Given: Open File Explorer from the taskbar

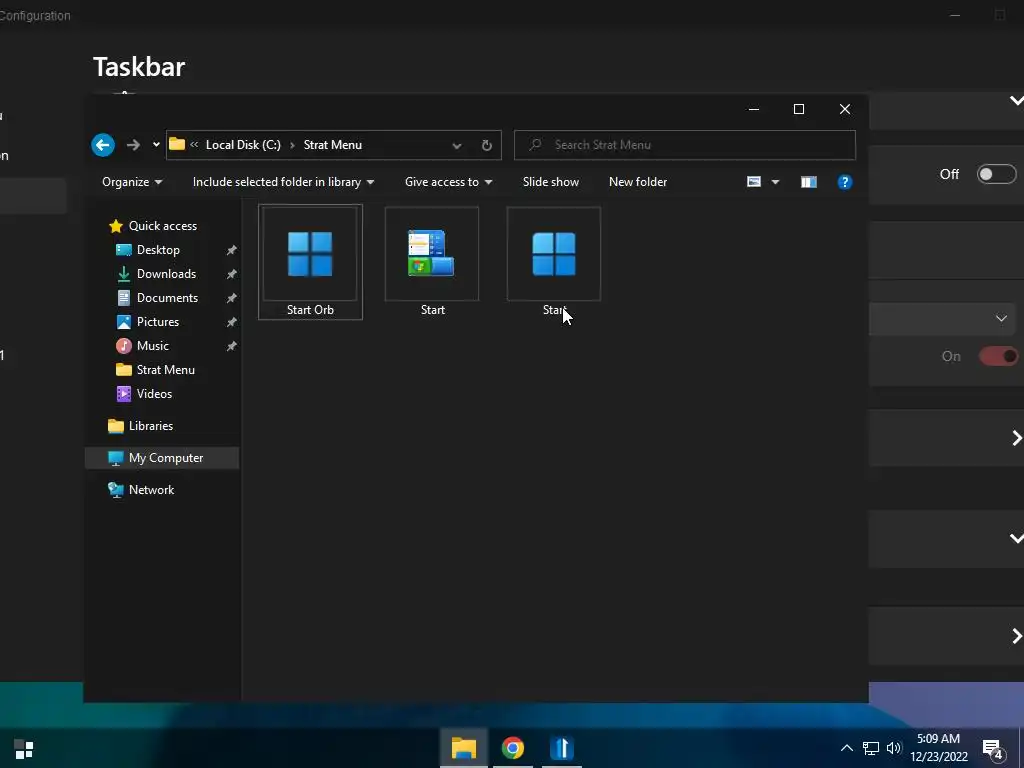Looking at the screenshot, I should click(x=464, y=748).
